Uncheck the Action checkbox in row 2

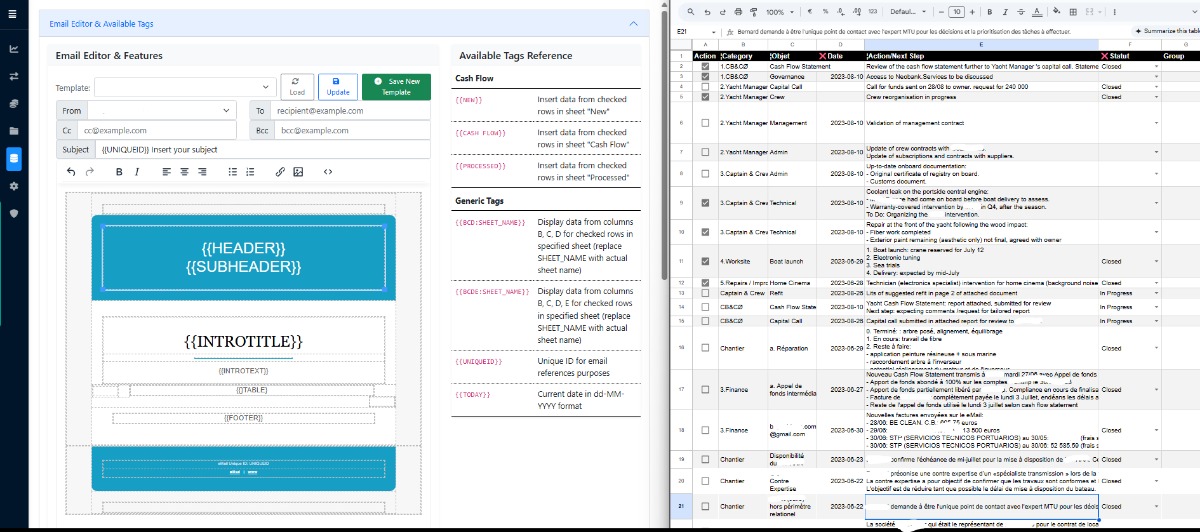coord(705,66)
